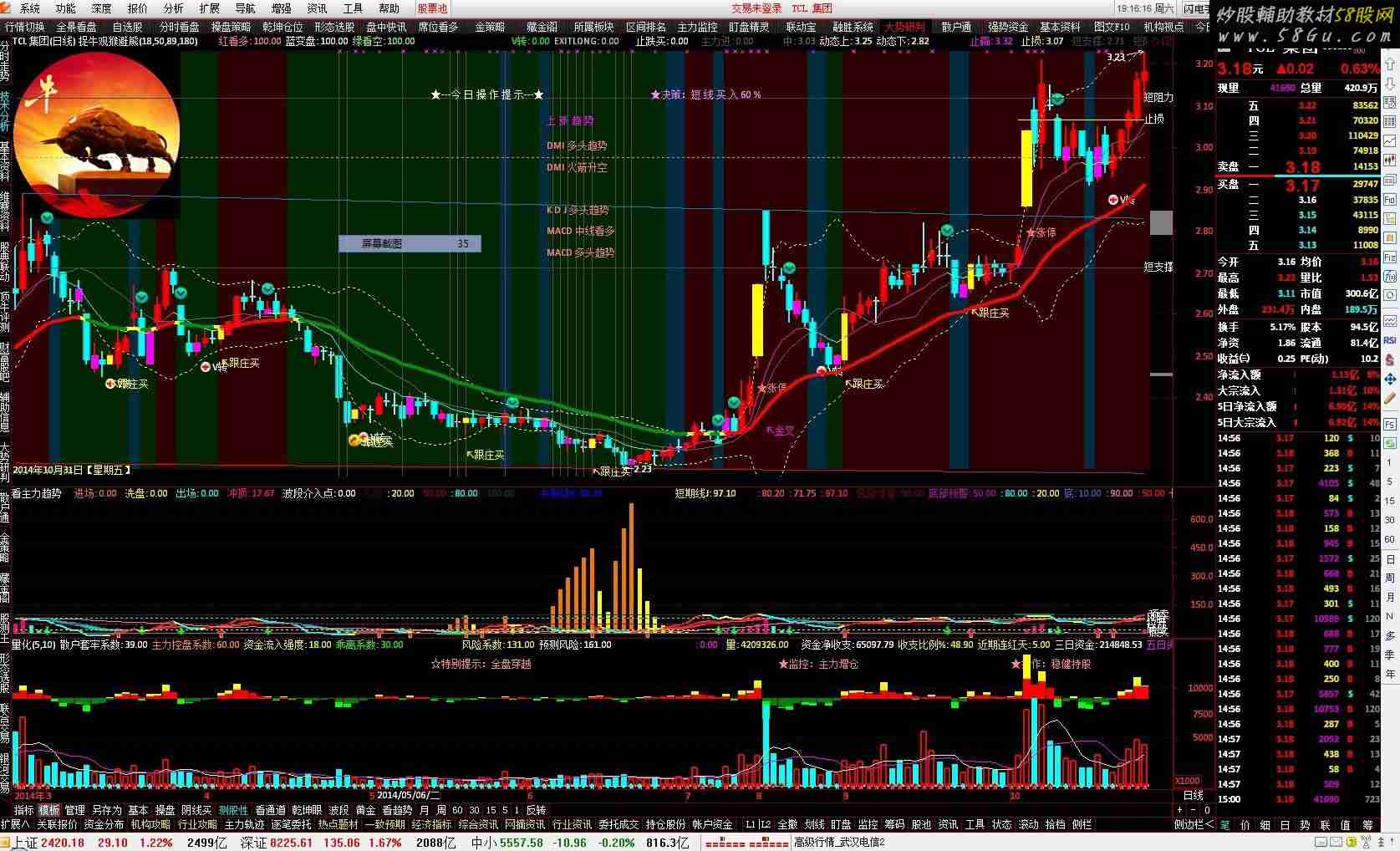Image resolution: width=1400 pixels, height=851 pixels.
Task: Select the blue four-way move arrows icon
Action: click(x=1390, y=379)
